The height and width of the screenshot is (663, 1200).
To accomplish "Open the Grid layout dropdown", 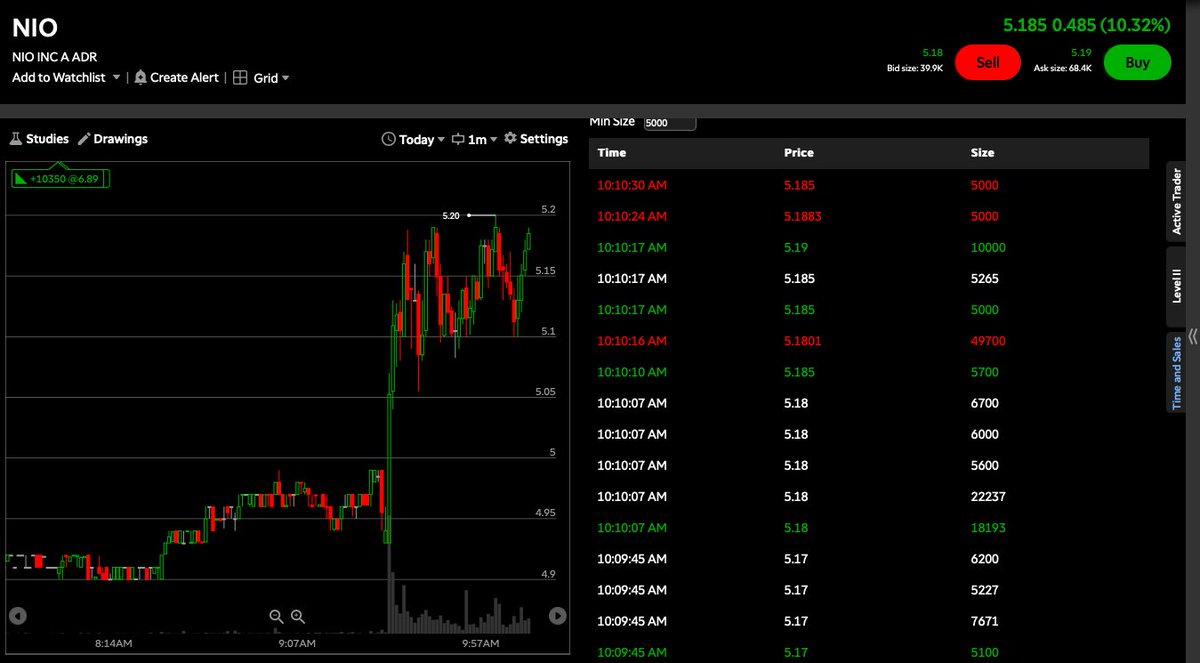I will tap(273, 77).
